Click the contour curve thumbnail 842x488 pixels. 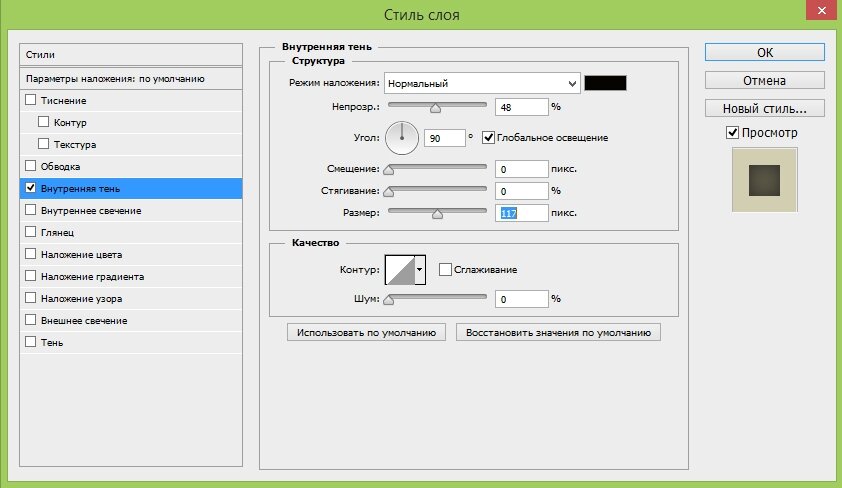[x=401, y=270]
